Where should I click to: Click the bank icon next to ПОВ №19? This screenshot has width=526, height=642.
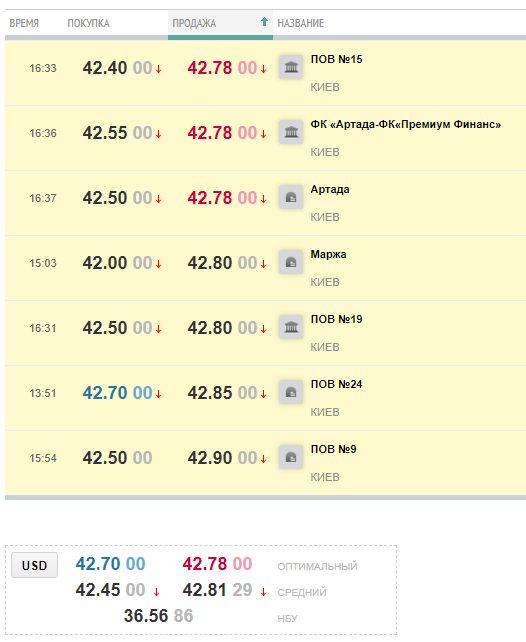pyautogui.click(x=291, y=327)
